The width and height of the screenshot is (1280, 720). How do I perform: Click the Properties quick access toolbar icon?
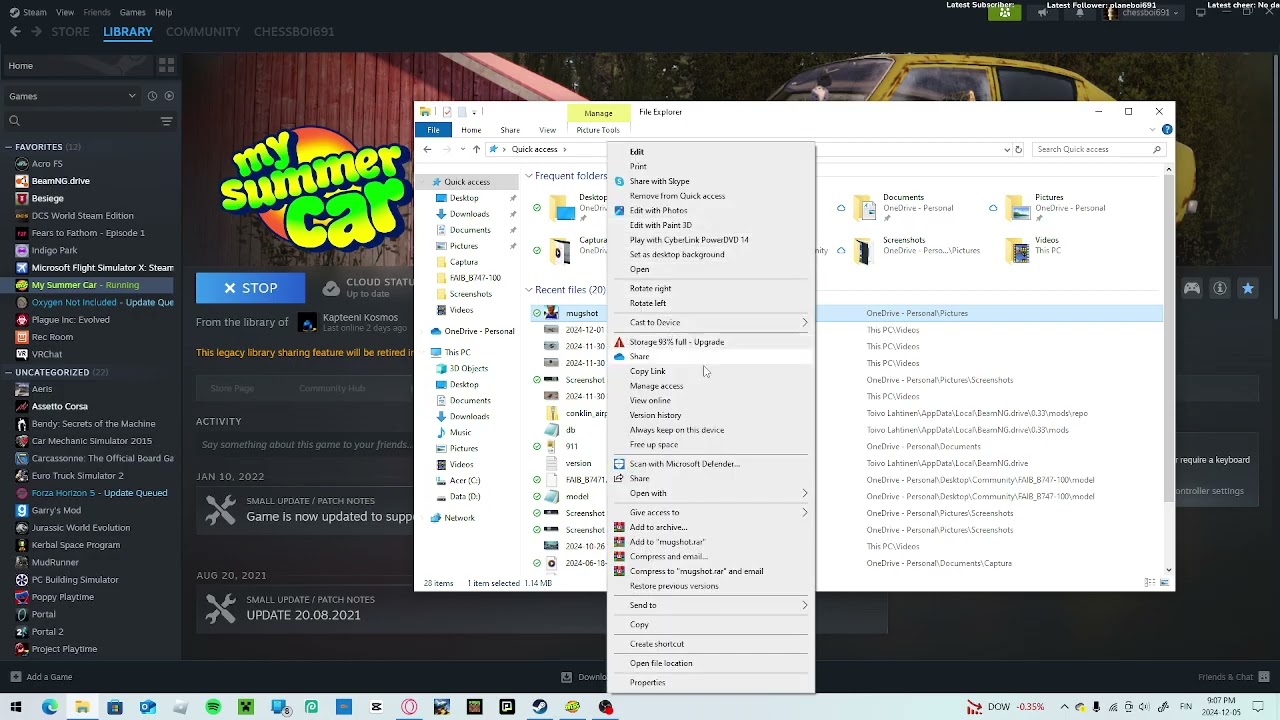[447, 112]
